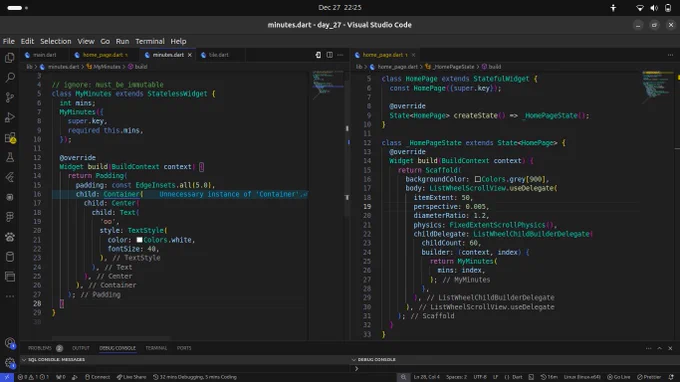Click the Dart language mode button
This screenshot has width=680, height=382.
click(513, 377)
